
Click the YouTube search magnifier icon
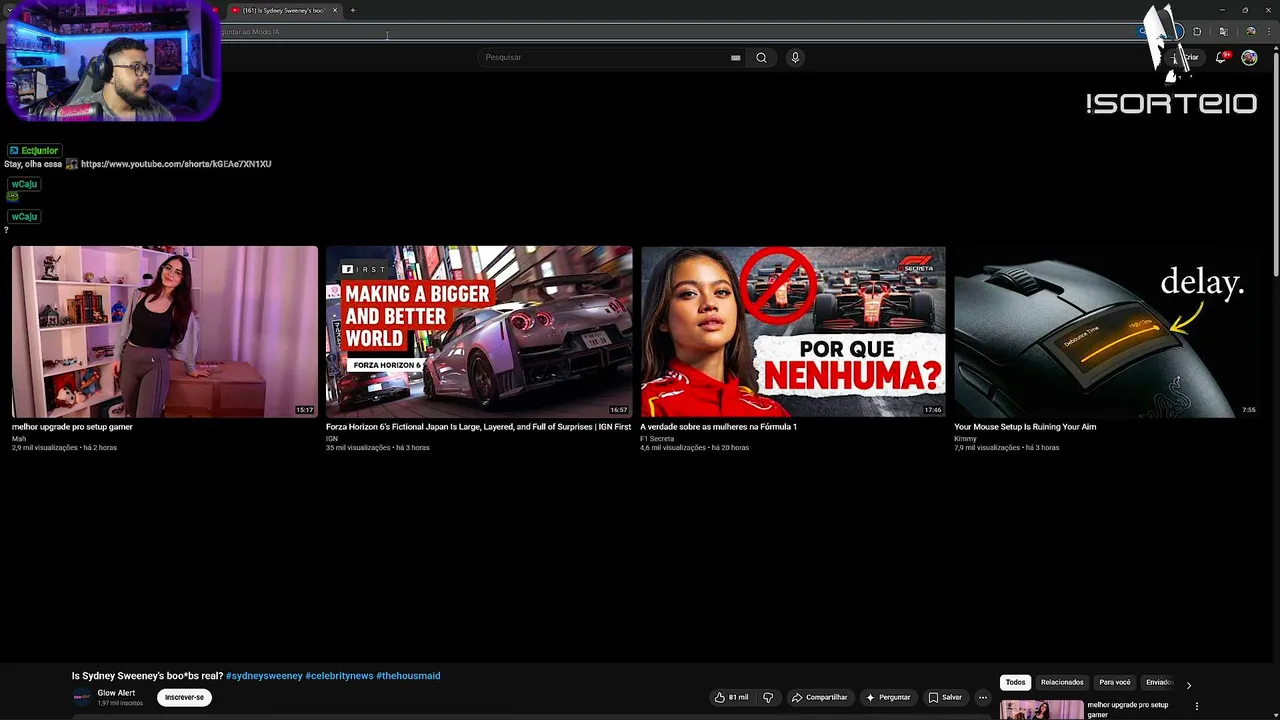point(761,57)
